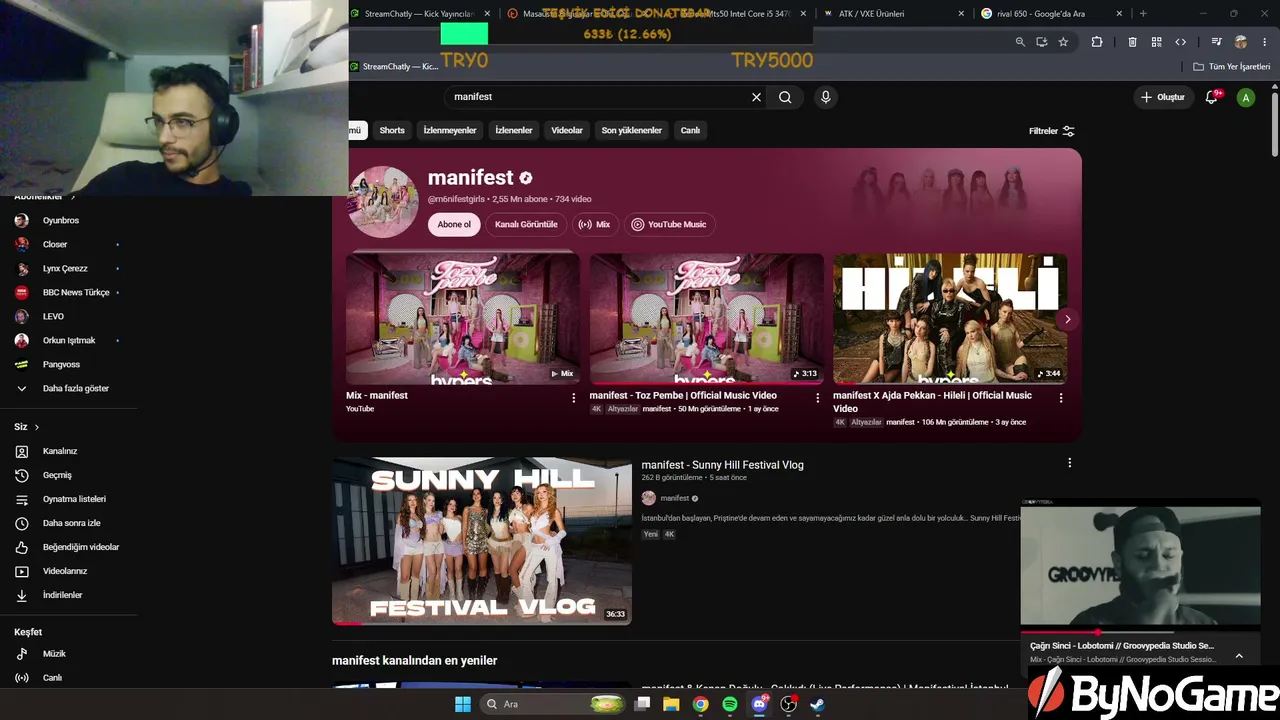Open the Filtreler filter menu
Viewport: 1280px width, 720px height.
tap(1052, 131)
